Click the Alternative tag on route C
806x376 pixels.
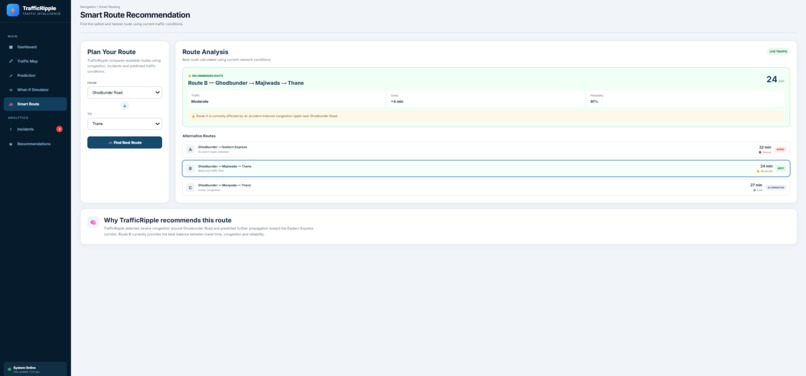pos(776,188)
